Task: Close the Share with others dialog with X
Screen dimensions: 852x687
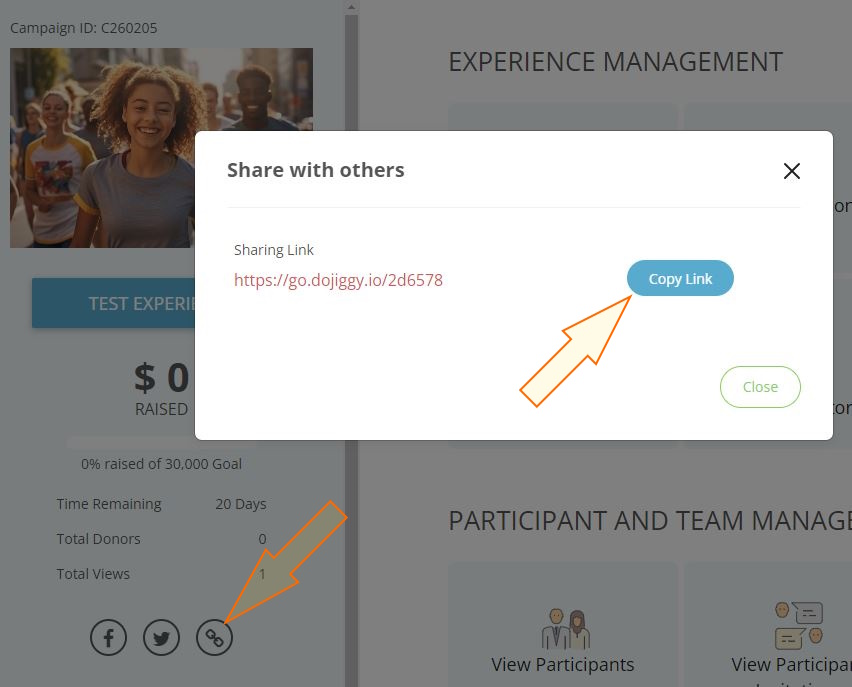Action: (792, 171)
